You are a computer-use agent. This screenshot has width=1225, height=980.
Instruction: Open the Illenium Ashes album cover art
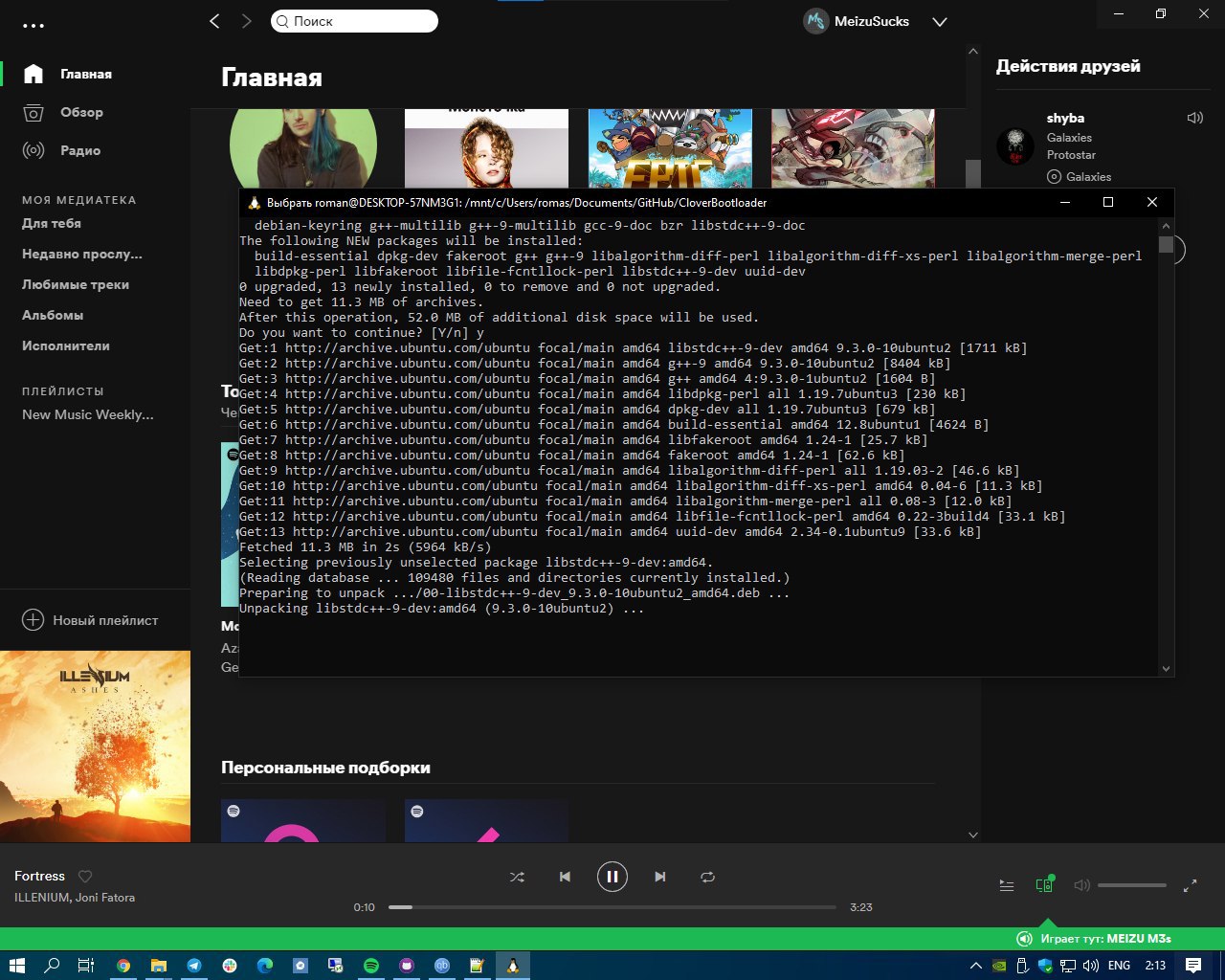coord(95,746)
